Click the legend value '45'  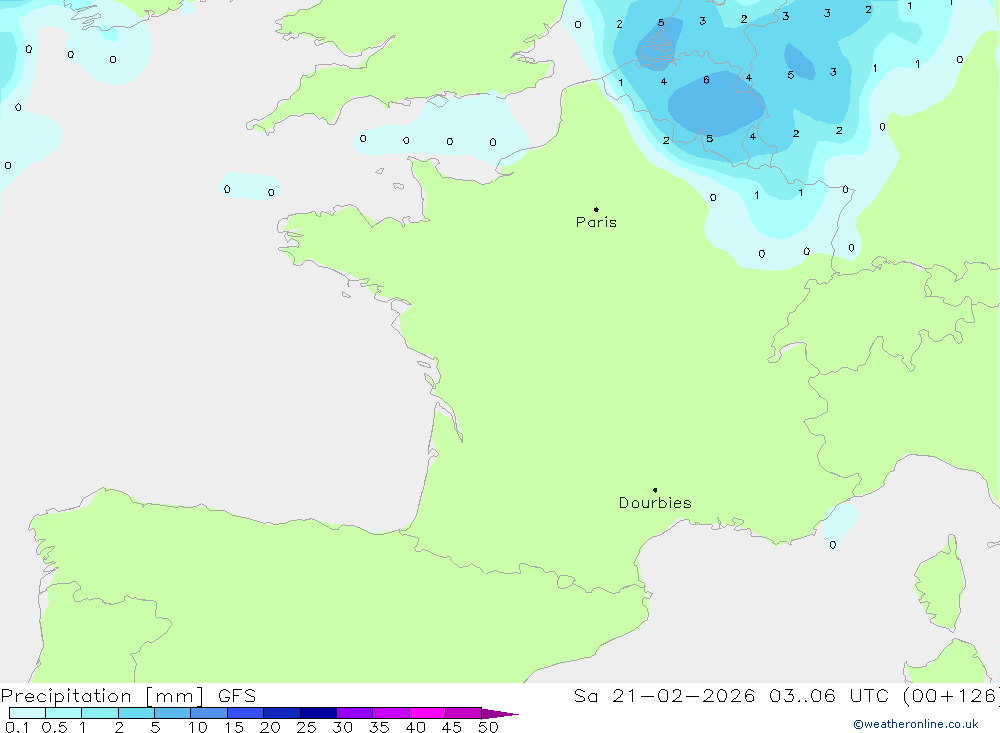(452, 727)
